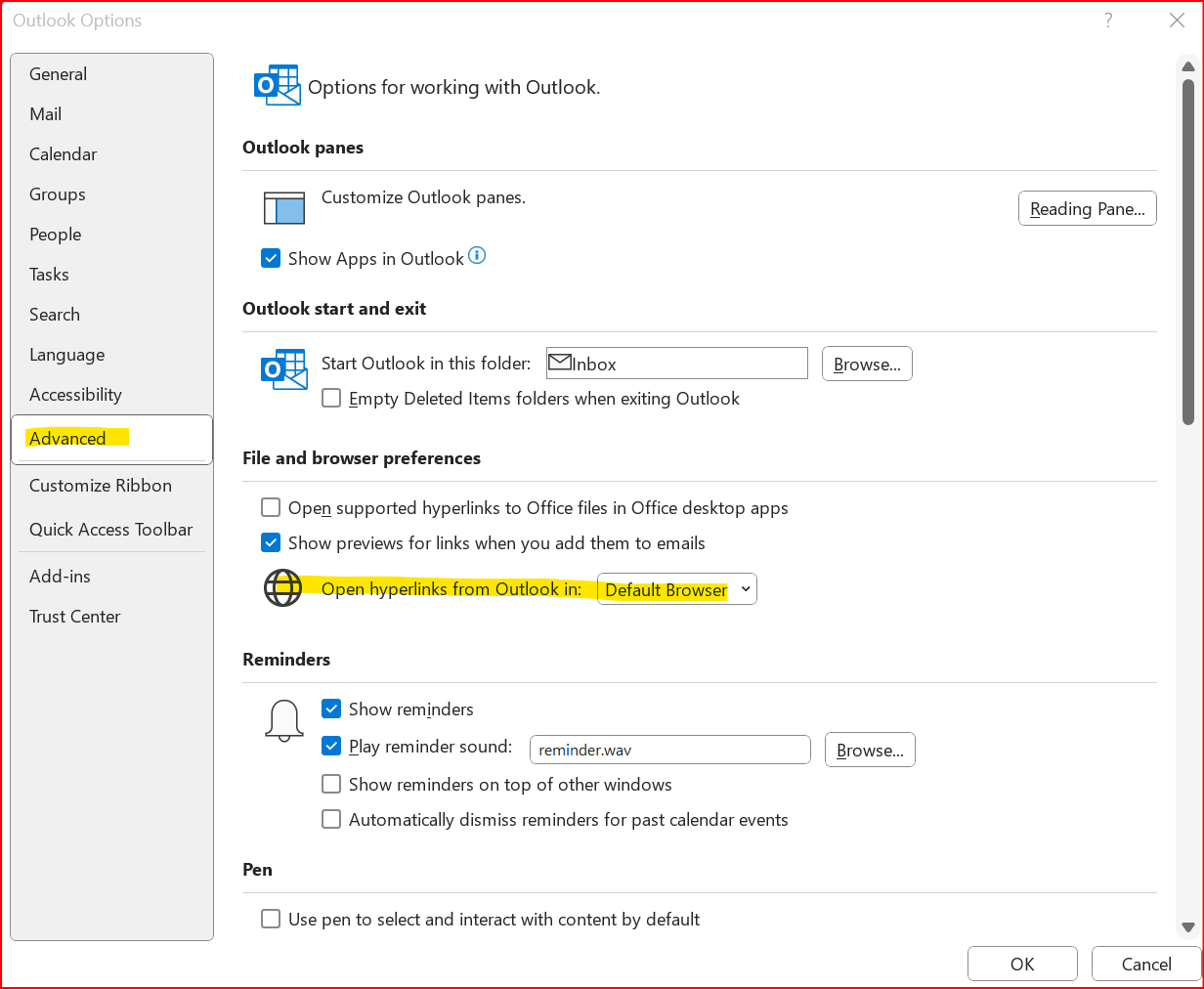1204x989 pixels.
Task: Toggle the Show reminders checkbox
Action: pyautogui.click(x=332, y=709)
